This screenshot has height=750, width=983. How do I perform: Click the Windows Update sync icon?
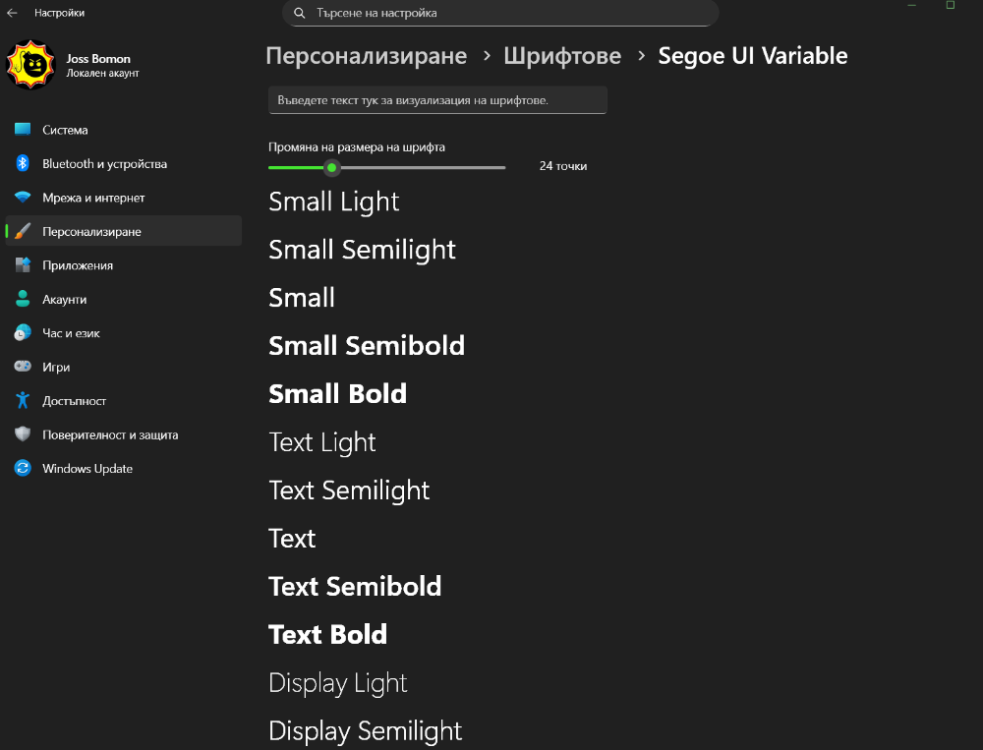(23, 468)
